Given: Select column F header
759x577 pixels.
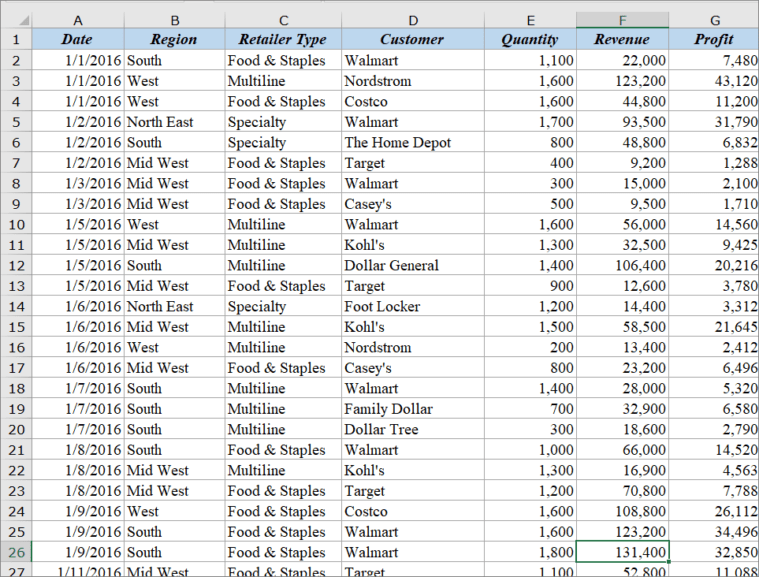Looking at the screenshot, I should click(x=622, y=20).
